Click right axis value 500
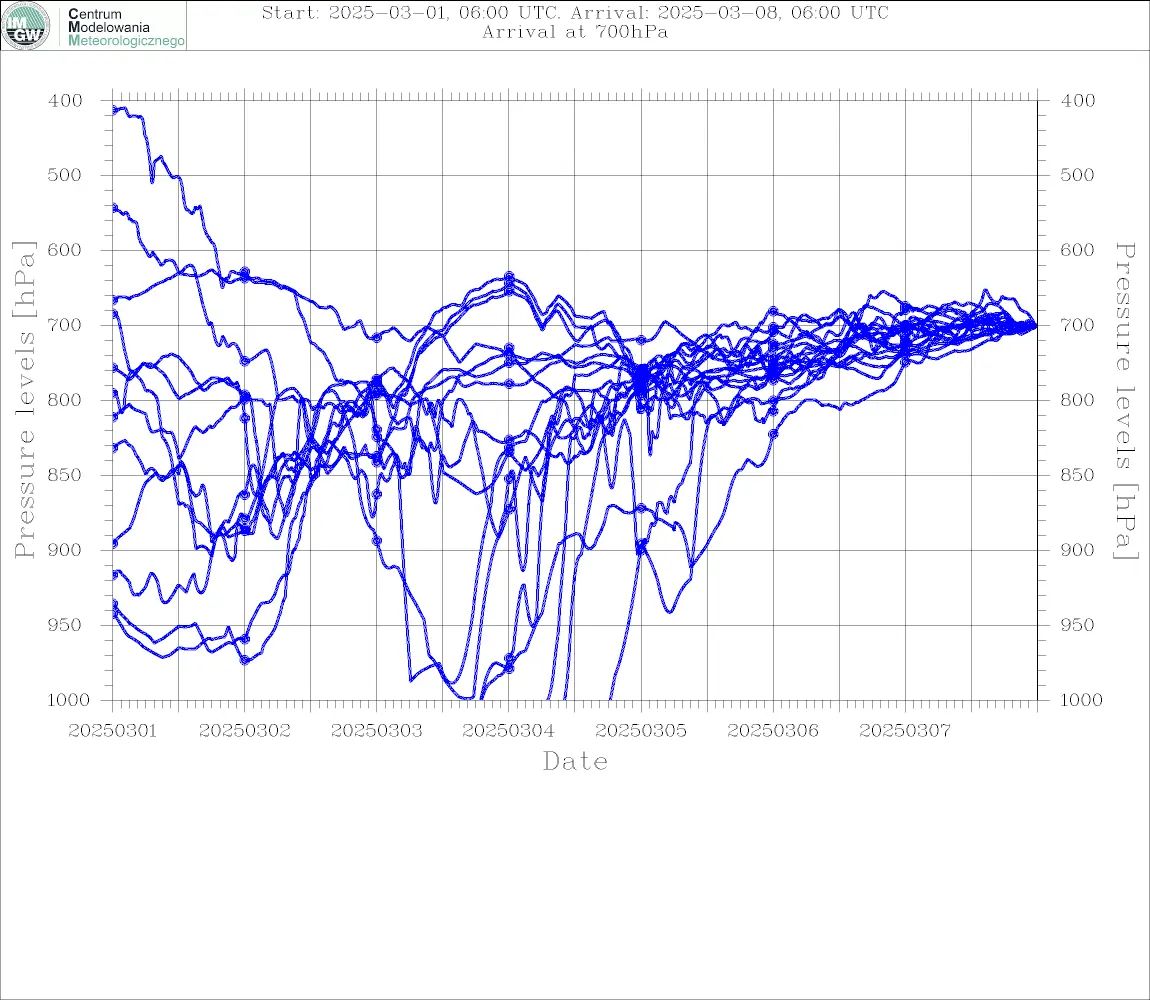 coord(1078,175)
